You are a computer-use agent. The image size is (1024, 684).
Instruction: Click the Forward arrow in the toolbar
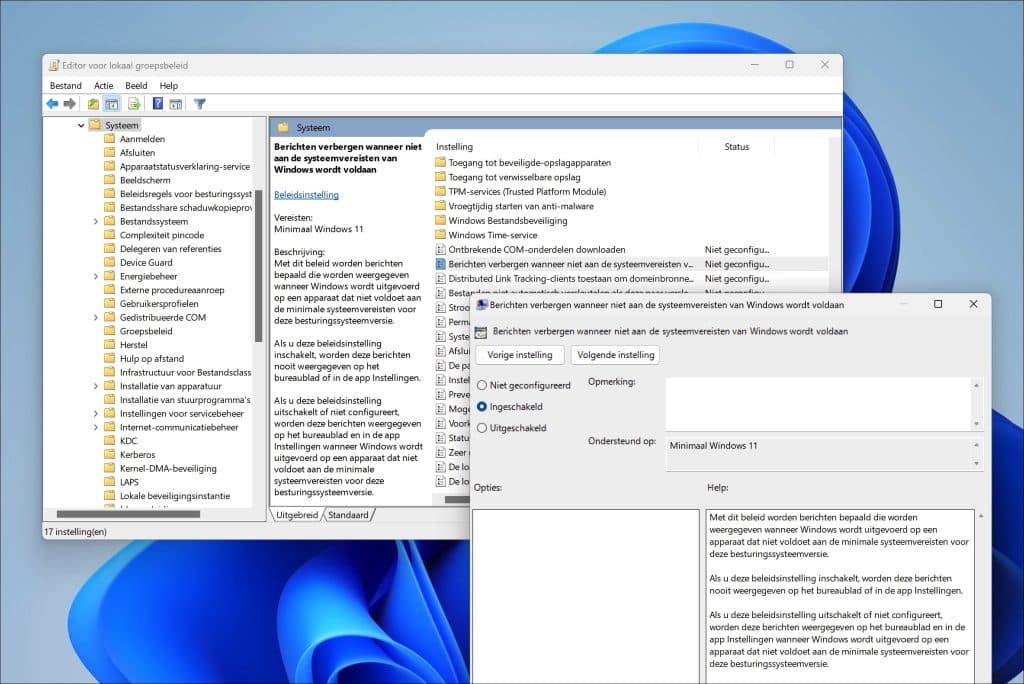click(x=70, y=103)
